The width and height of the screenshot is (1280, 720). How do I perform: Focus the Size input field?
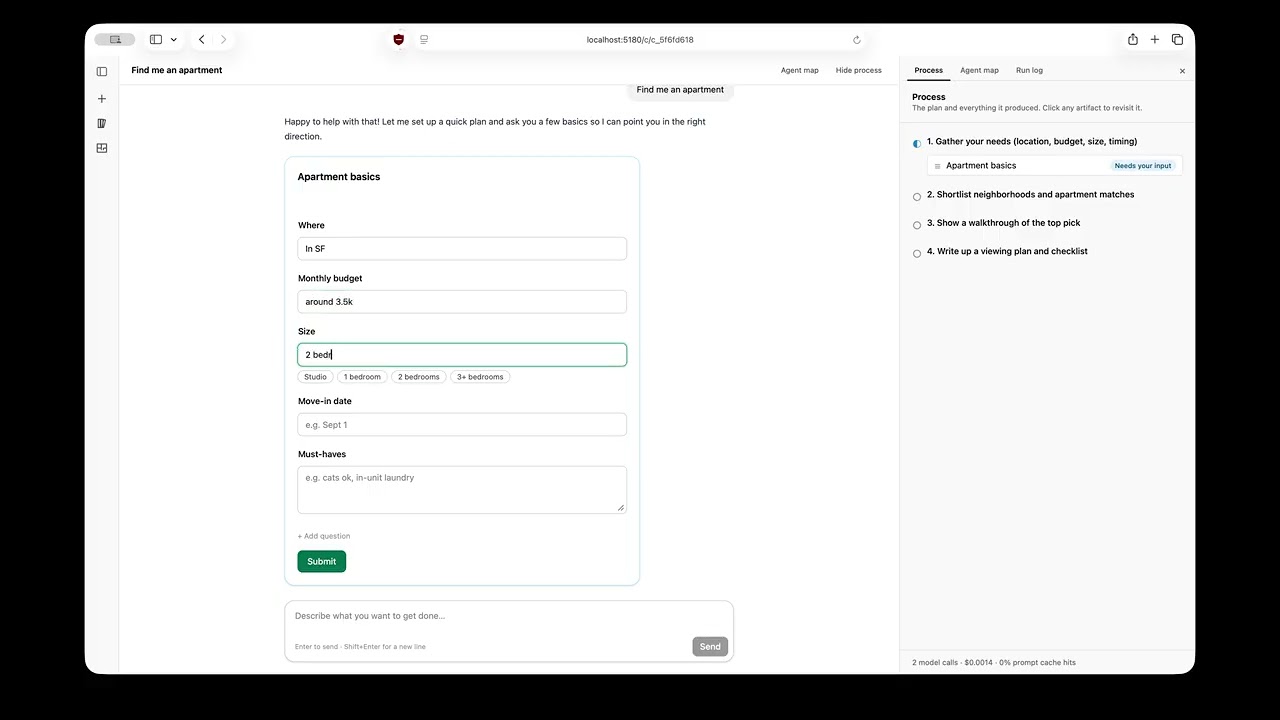pos(462,355)
